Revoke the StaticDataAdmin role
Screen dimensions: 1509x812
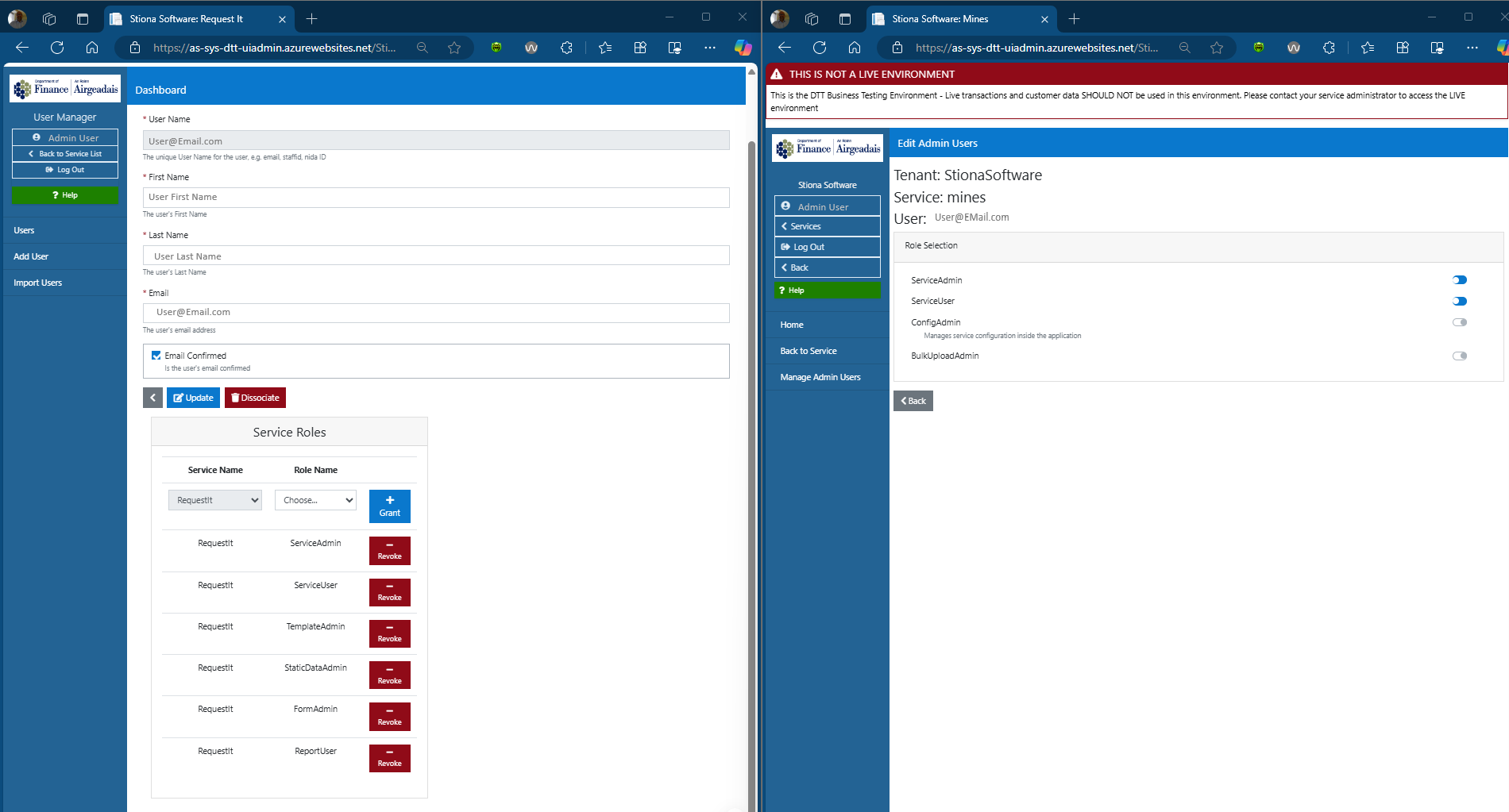pos(390,675)
